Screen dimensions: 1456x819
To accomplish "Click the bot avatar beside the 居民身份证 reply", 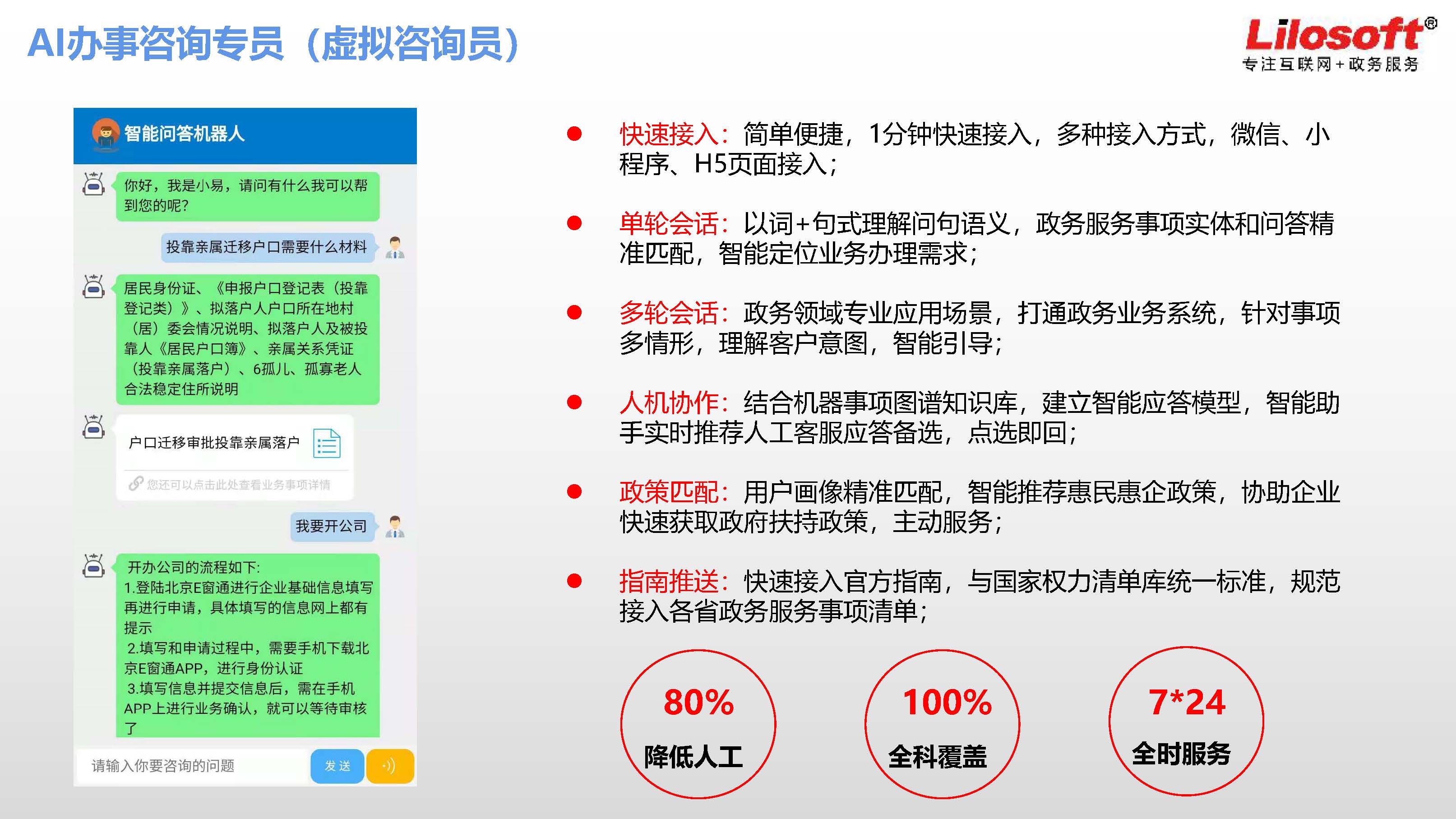I will point(94,287).
